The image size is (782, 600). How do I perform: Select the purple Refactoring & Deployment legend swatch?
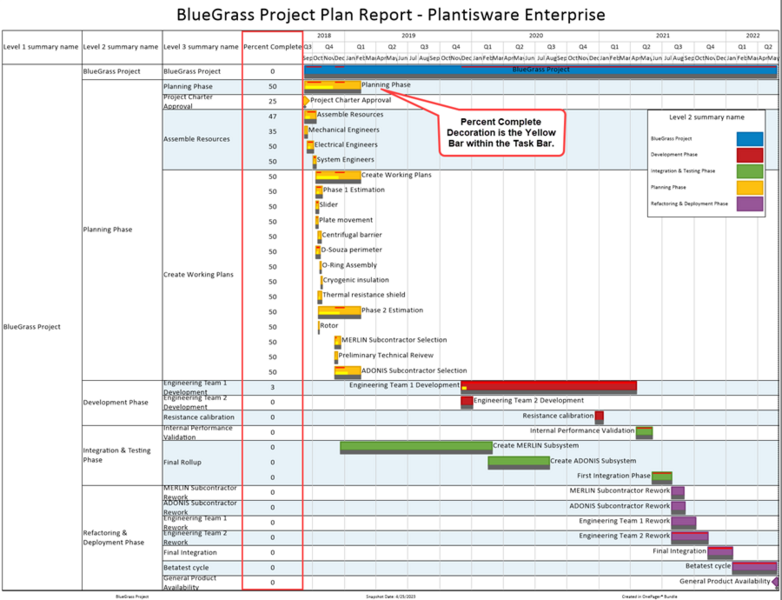750,203
